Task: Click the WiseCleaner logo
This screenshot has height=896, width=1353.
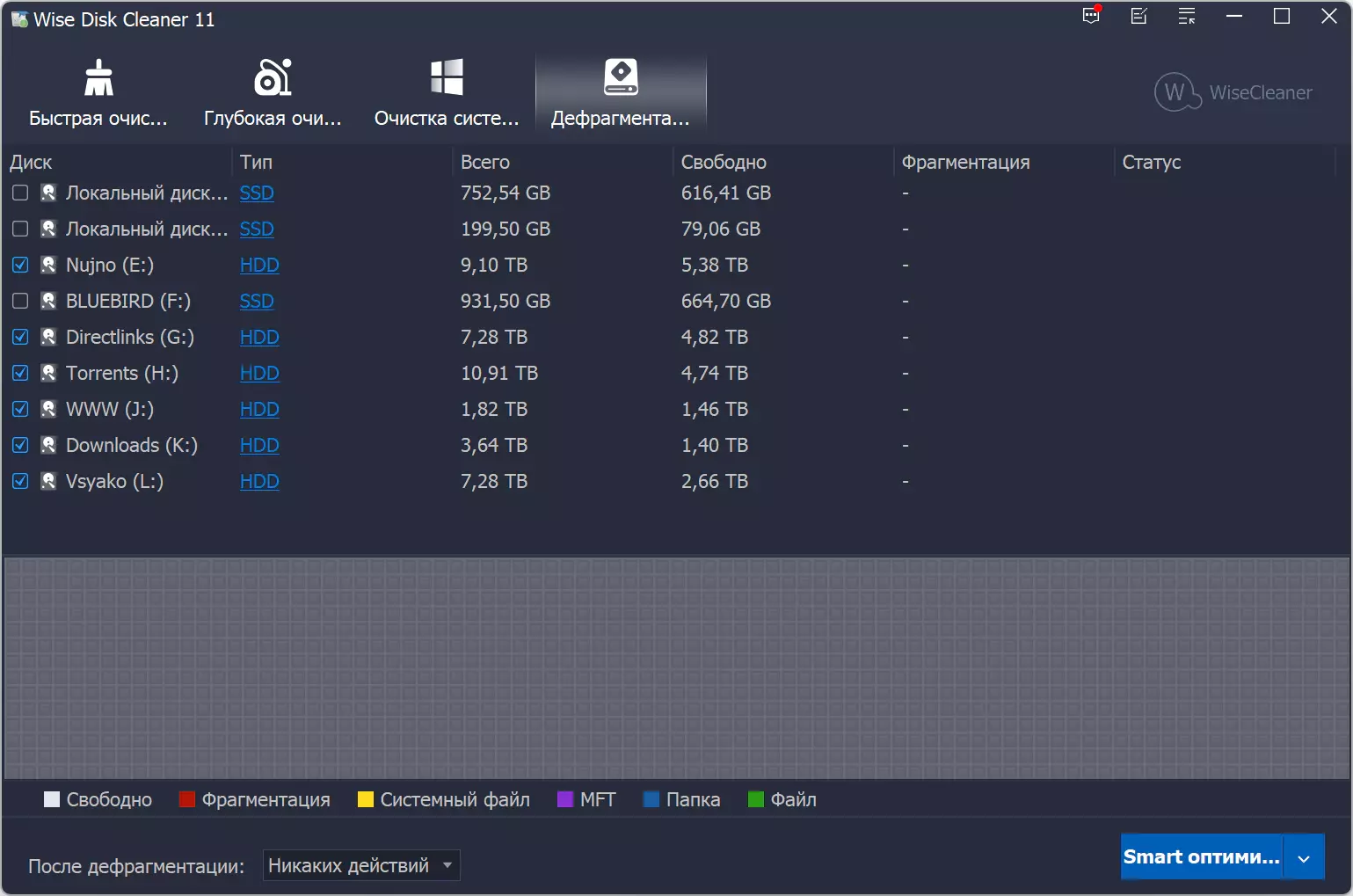Action: (1233, 92)
